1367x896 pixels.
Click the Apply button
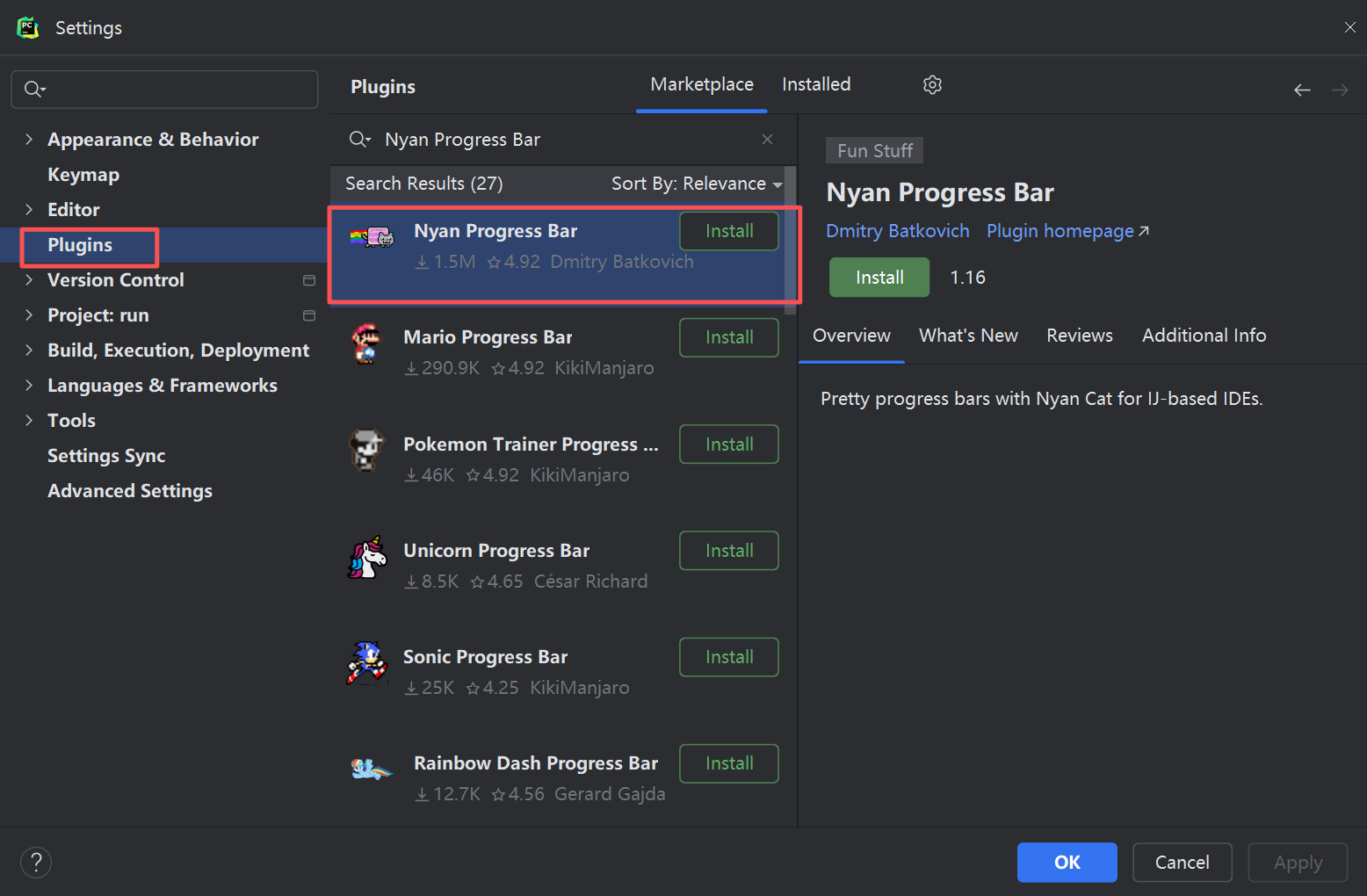(x=1298, y=863)
